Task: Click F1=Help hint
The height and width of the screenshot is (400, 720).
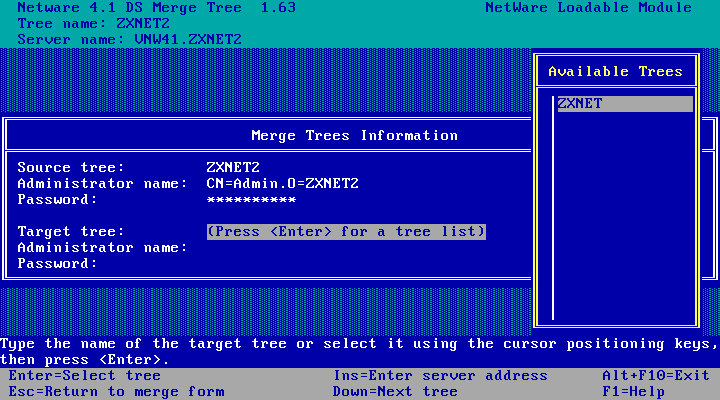Action: point(634,392)
